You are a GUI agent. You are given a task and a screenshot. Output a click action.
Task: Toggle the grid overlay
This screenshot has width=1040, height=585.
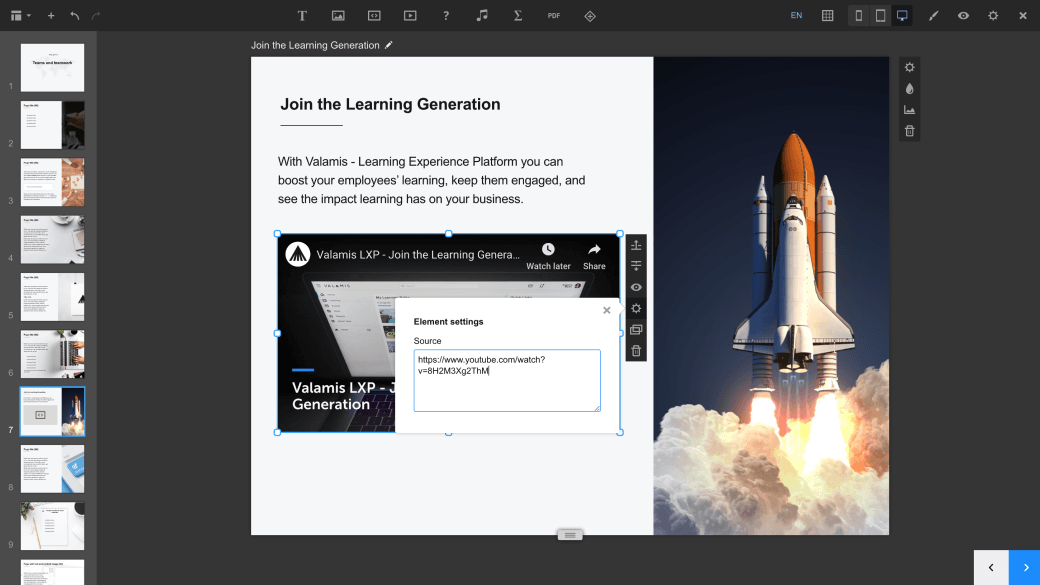pyautogui.click(x=828, y=16)
